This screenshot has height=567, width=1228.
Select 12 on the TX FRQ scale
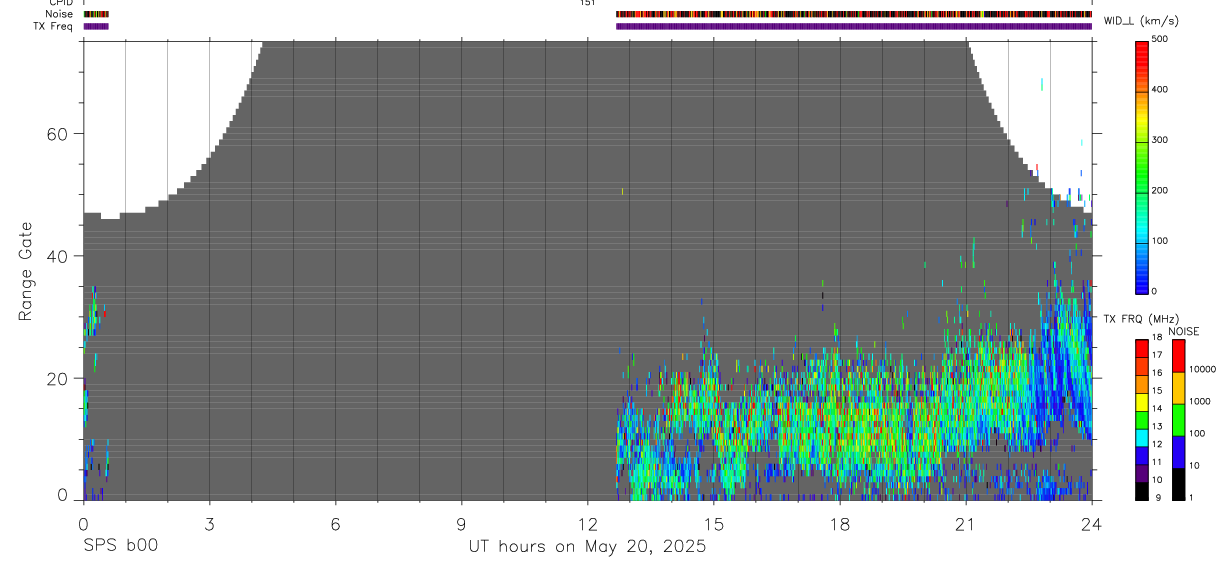click(x=1157, y=444)
